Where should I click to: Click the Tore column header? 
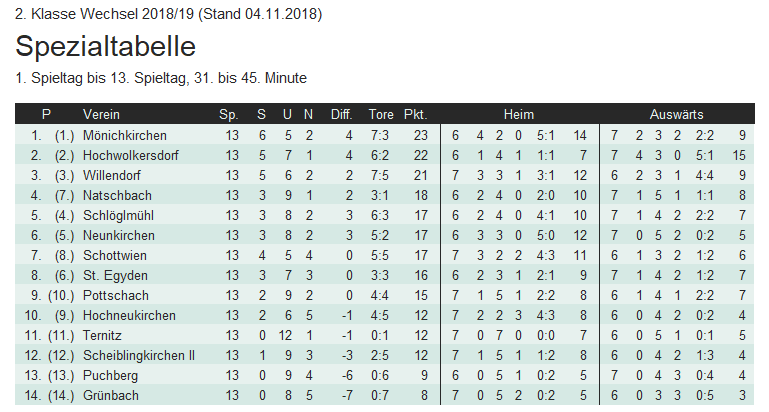click(381, 114)
